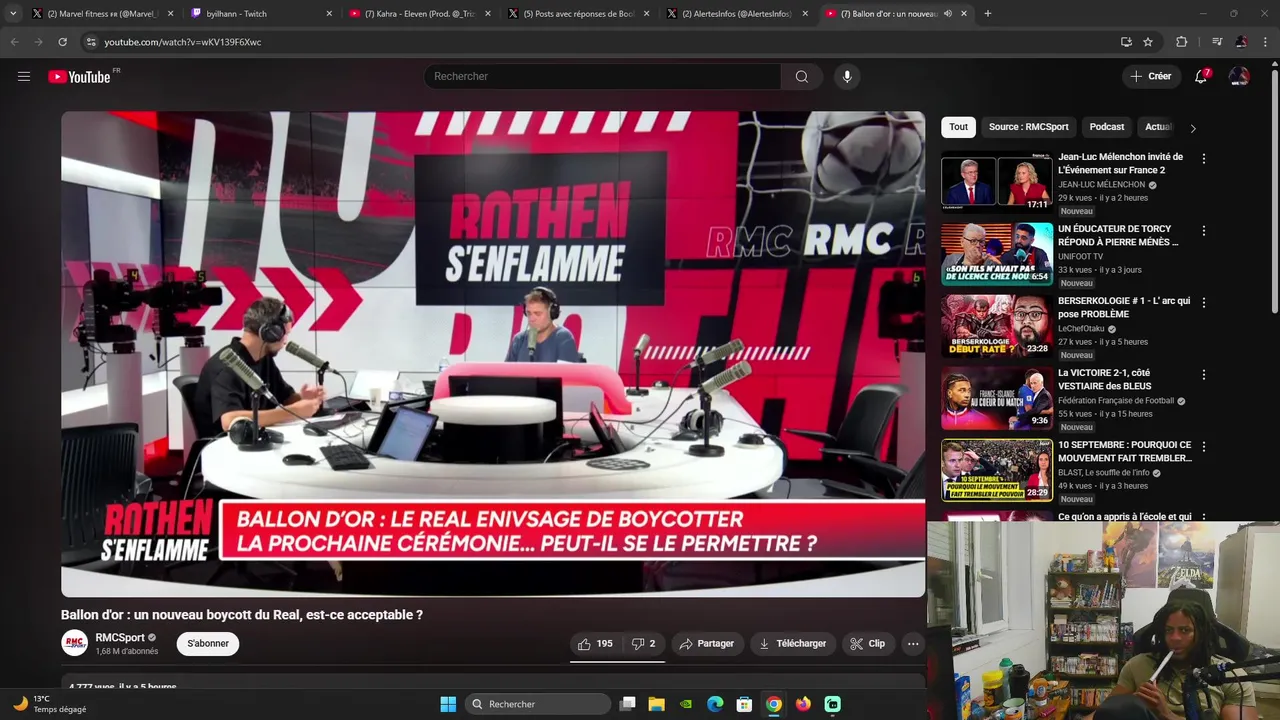Open 10 SEPTEMBRE : POURQUOI CE MOUVEMENT title

tap(1125, 451)
